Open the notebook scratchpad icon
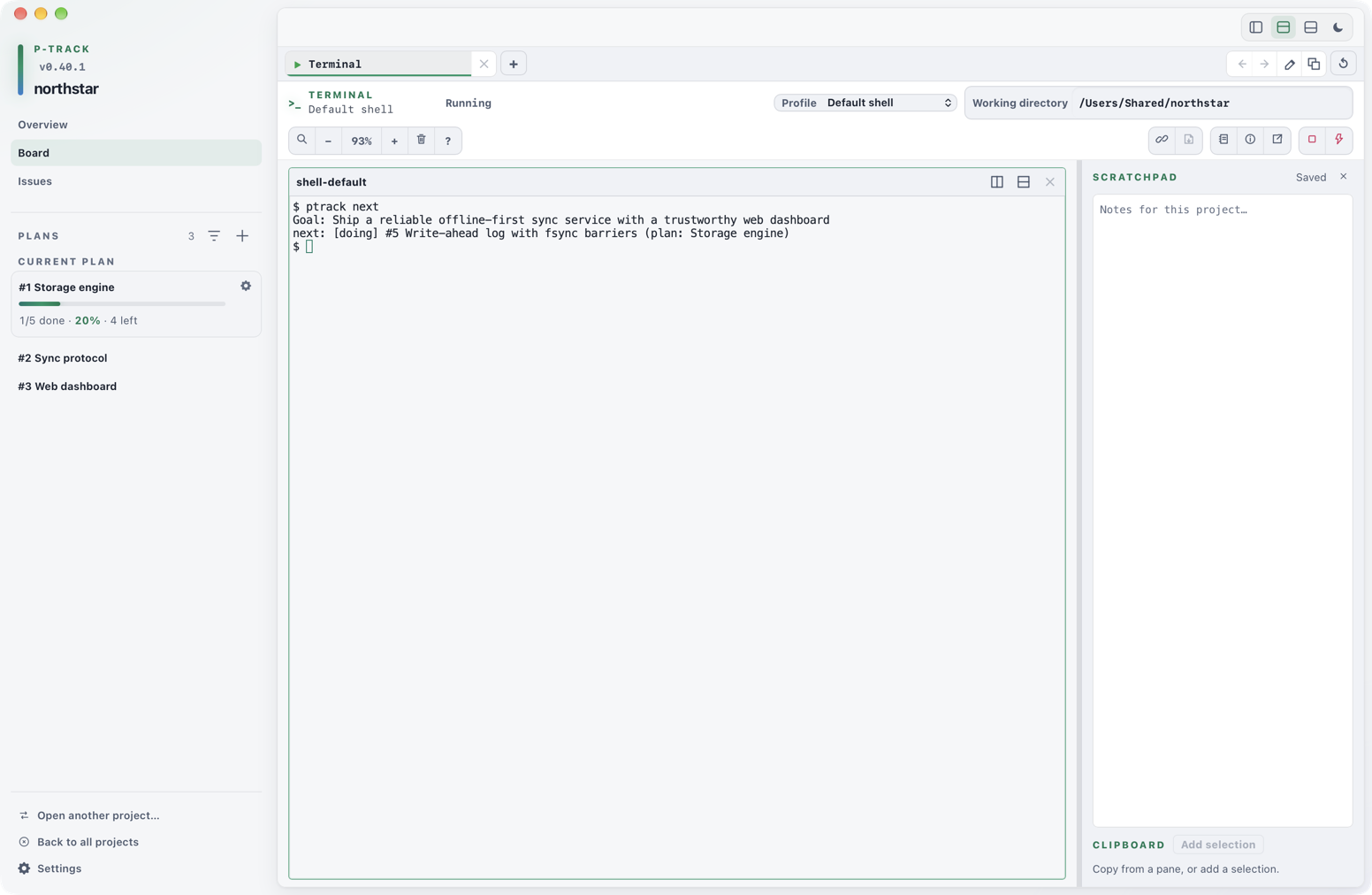Screen dimensions: 1372x895 tap(1223, 140)
